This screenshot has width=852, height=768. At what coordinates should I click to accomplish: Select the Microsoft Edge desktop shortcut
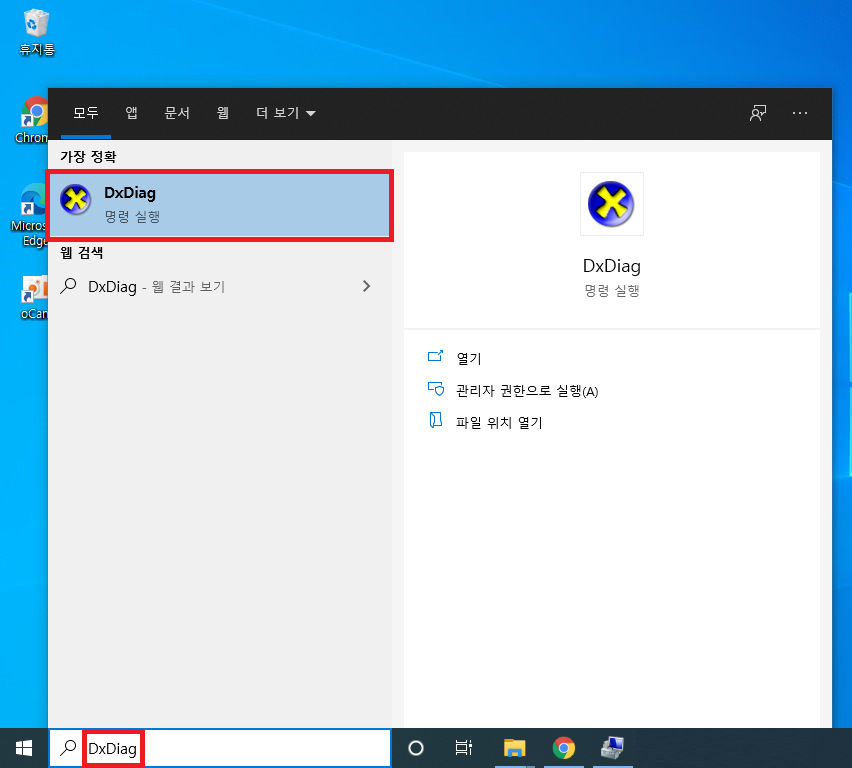coord(29,215)
